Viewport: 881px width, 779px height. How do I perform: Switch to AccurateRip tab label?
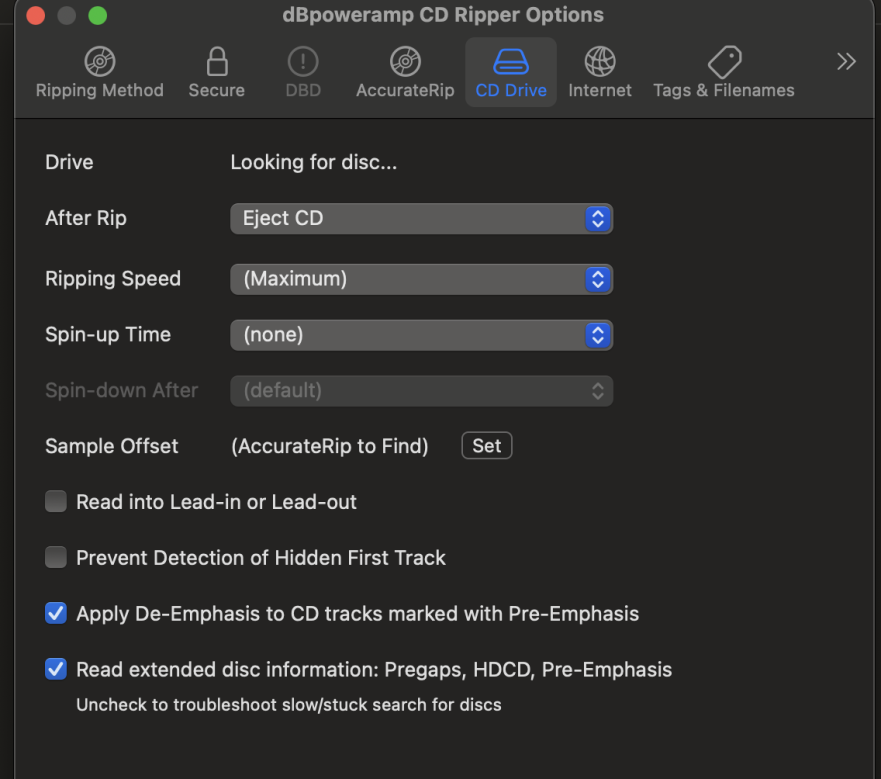pos(405,90)
